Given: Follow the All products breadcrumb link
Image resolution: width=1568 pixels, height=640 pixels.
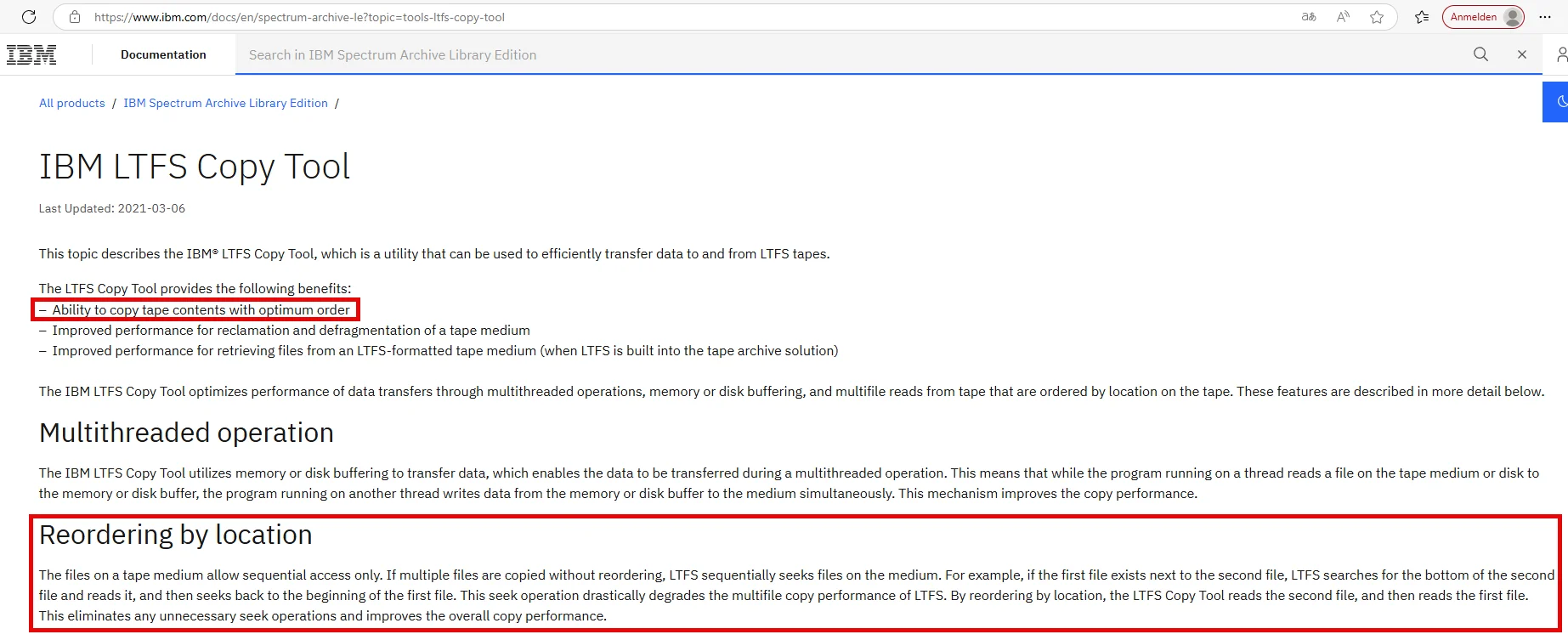Looking at the screenshot, I should (x=72, y=103).
